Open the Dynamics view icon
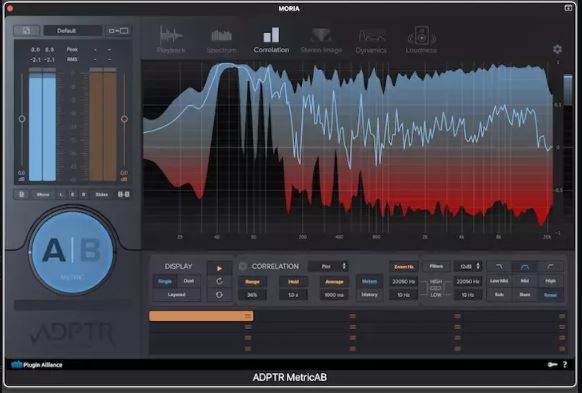Screen dimensions: 582x393 (371, 40)
